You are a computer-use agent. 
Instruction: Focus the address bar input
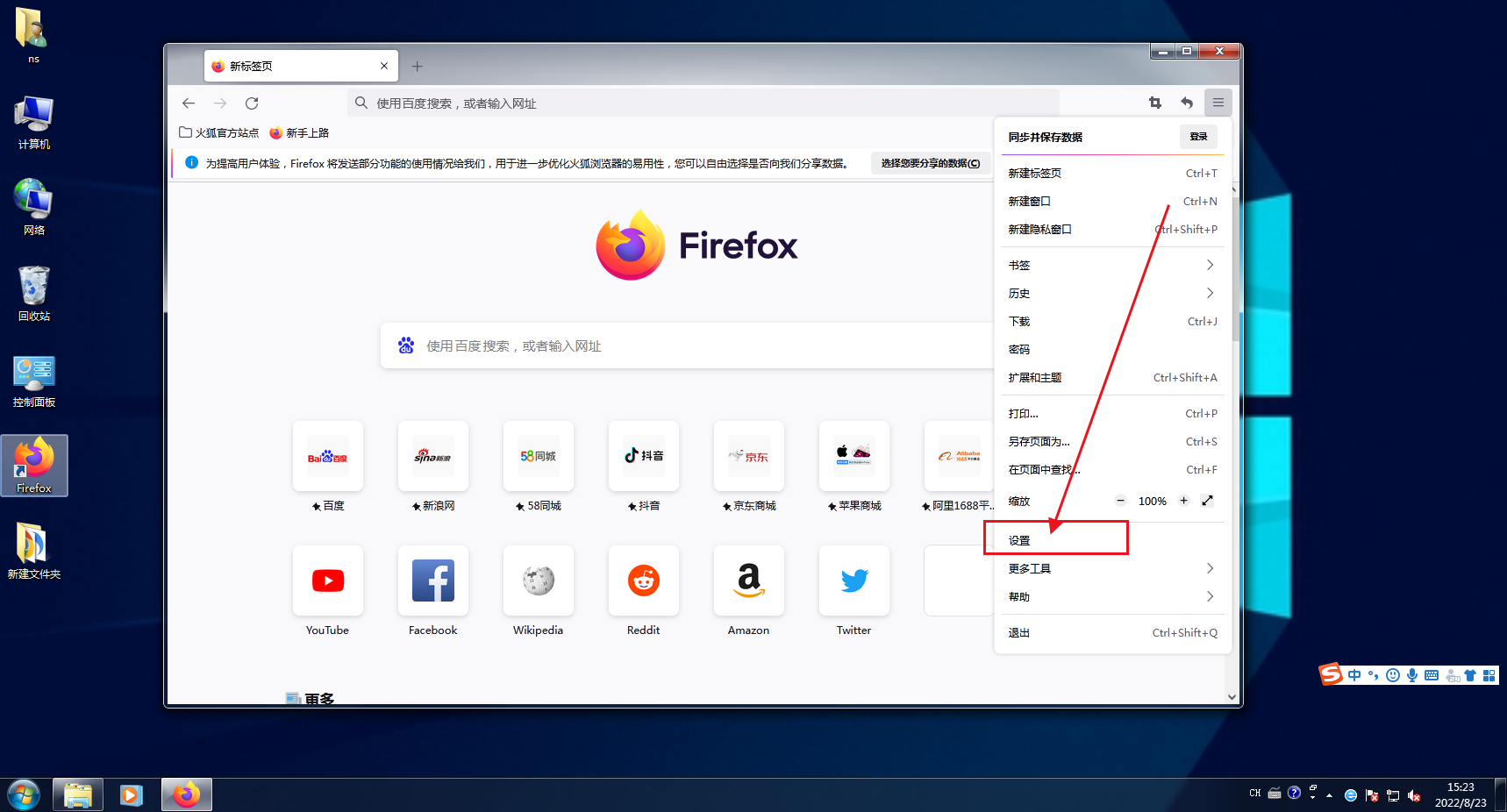click(704, 103)
